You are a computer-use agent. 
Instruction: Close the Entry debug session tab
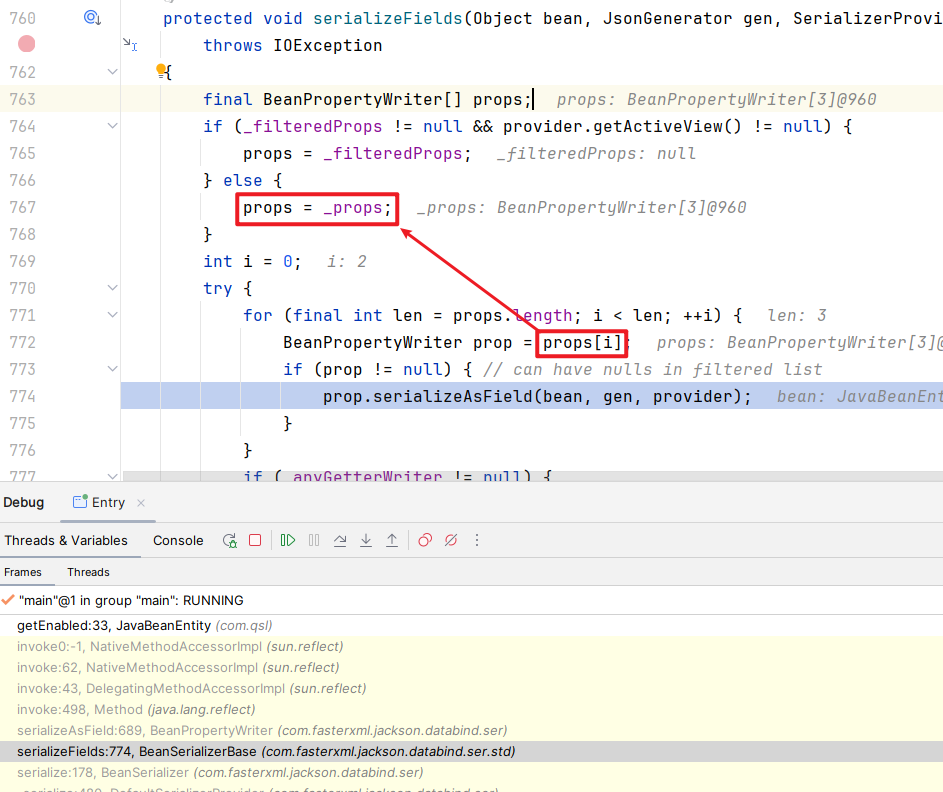pyautogui.click(x=141, y=503)
